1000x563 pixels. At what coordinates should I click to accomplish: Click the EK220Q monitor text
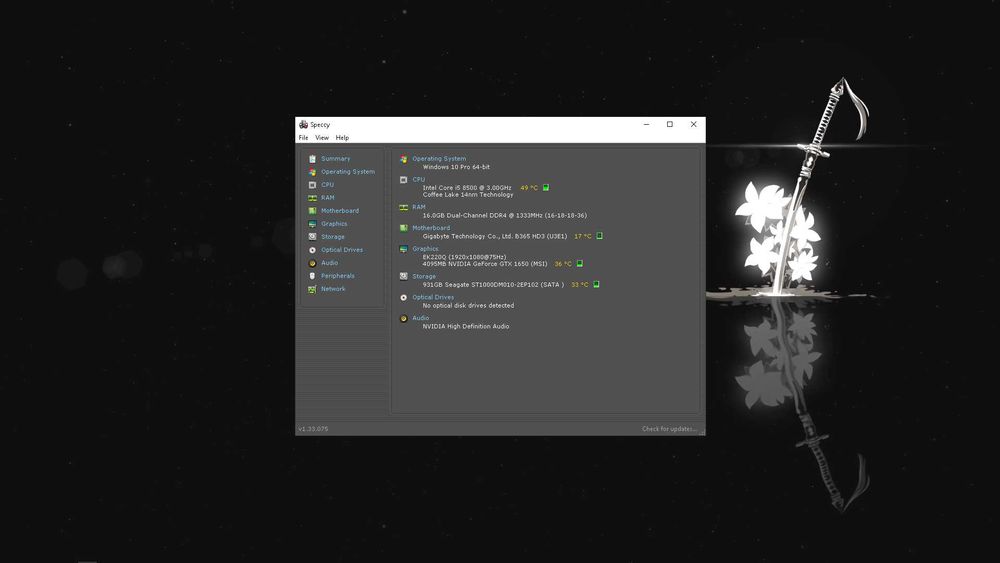464,257
